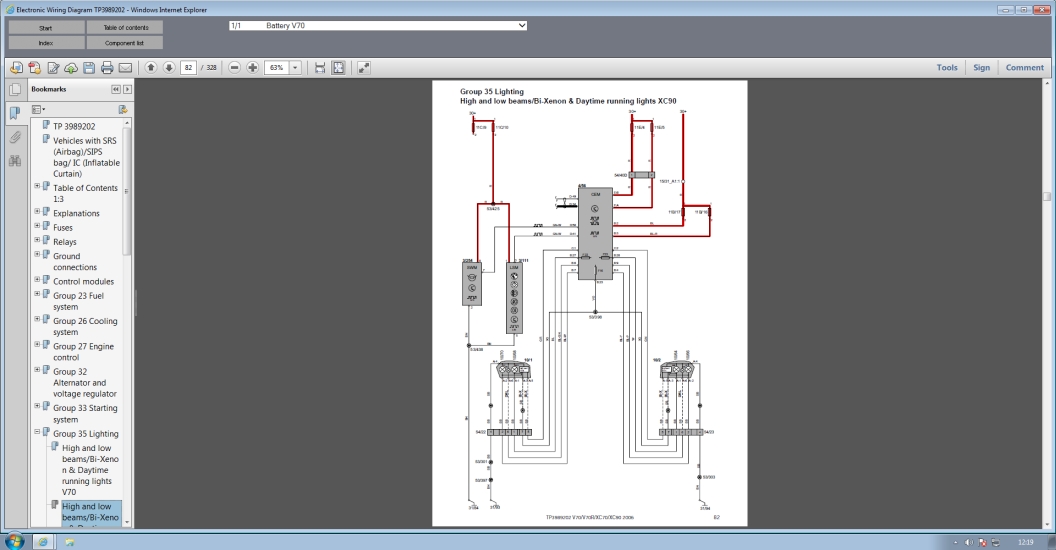Toggle the fit-to-page view mode button
1056x550 pixels.
tap(338, 68)
